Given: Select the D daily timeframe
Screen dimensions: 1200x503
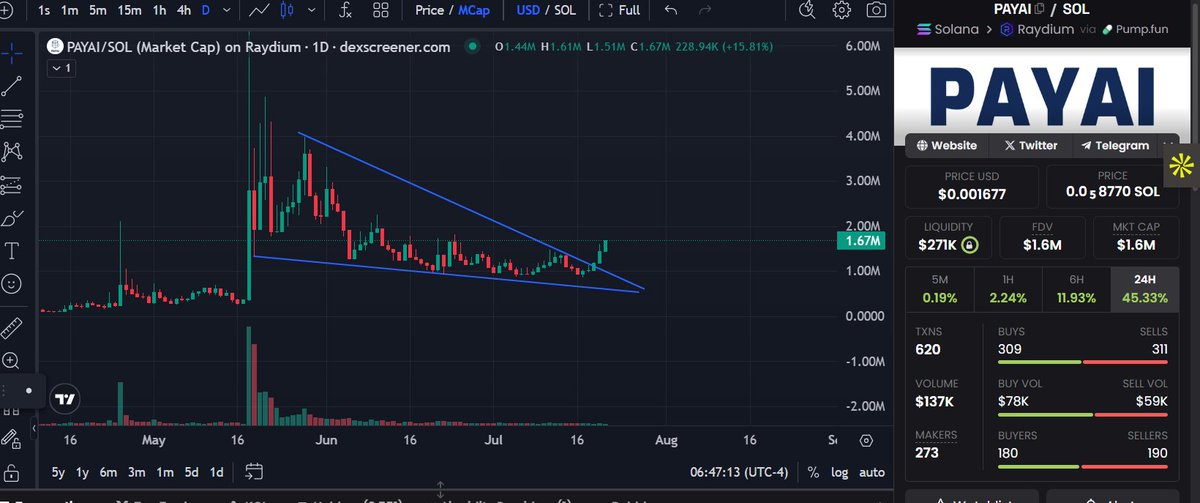Looking at the screenshot, I should pos(206,10).
